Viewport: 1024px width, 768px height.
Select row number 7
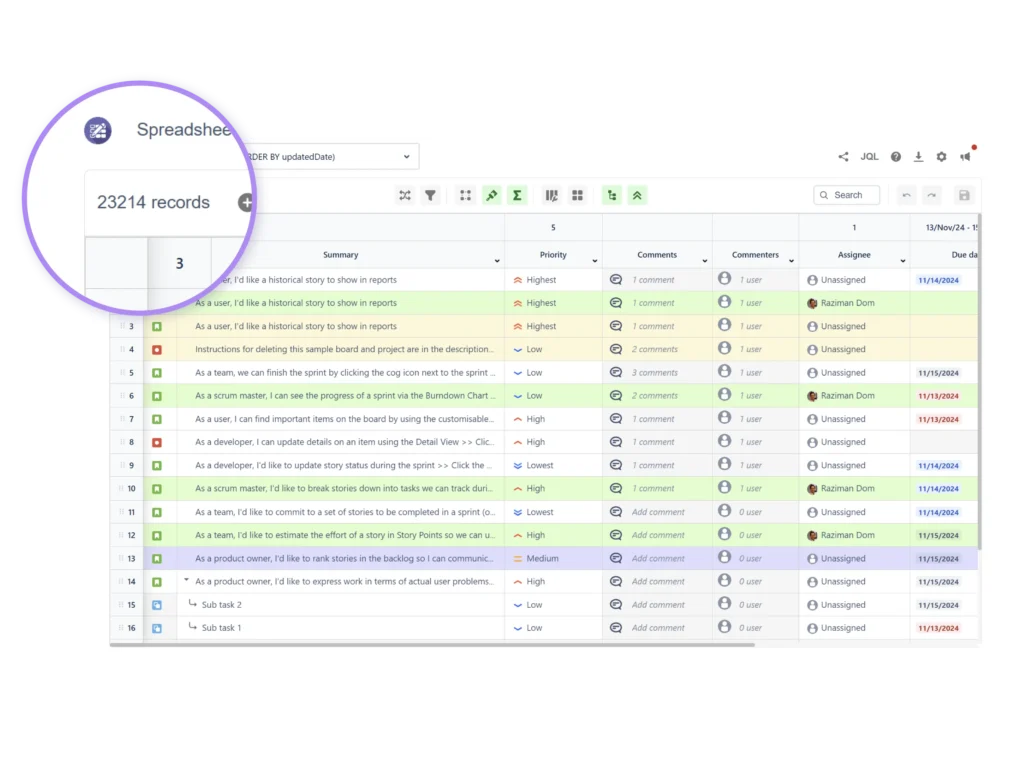pyautogui.click(x=131, y=419)
